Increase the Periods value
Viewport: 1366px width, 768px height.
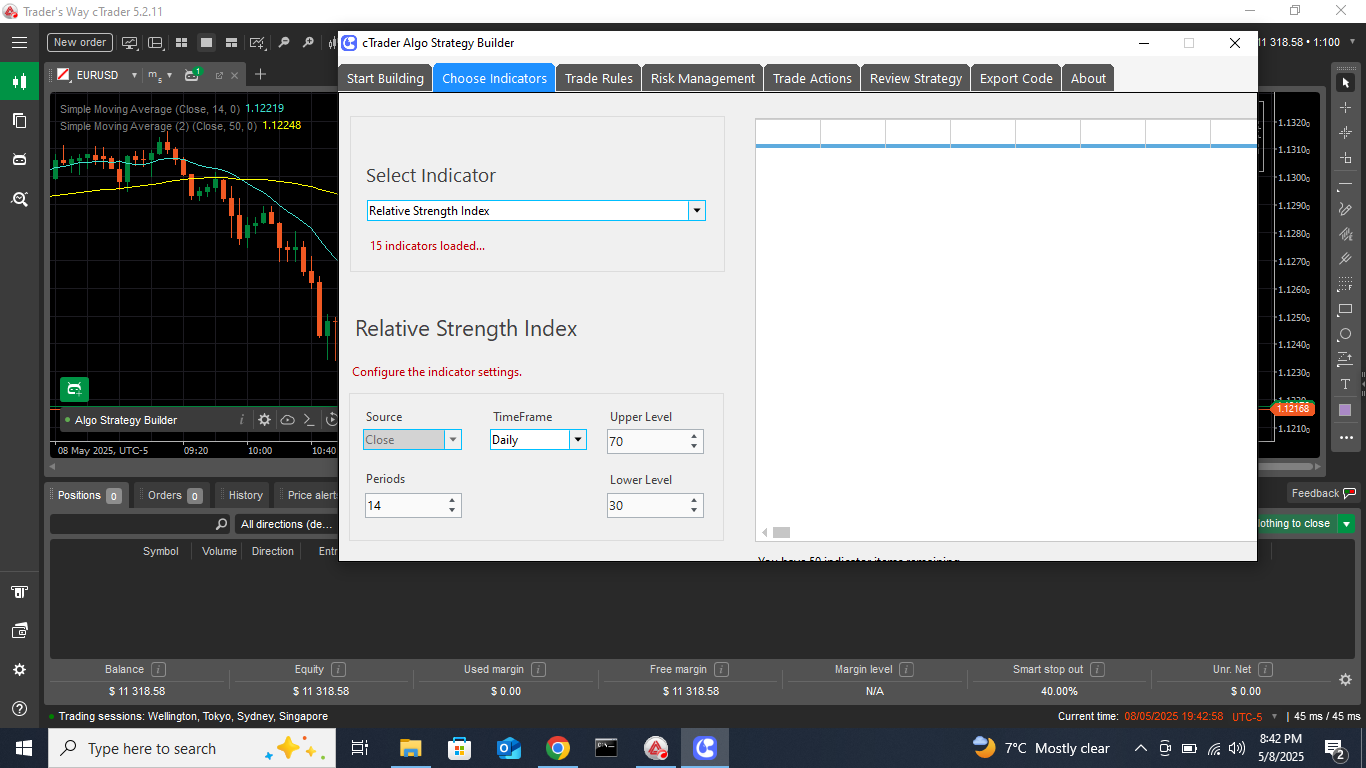point(452,500)
